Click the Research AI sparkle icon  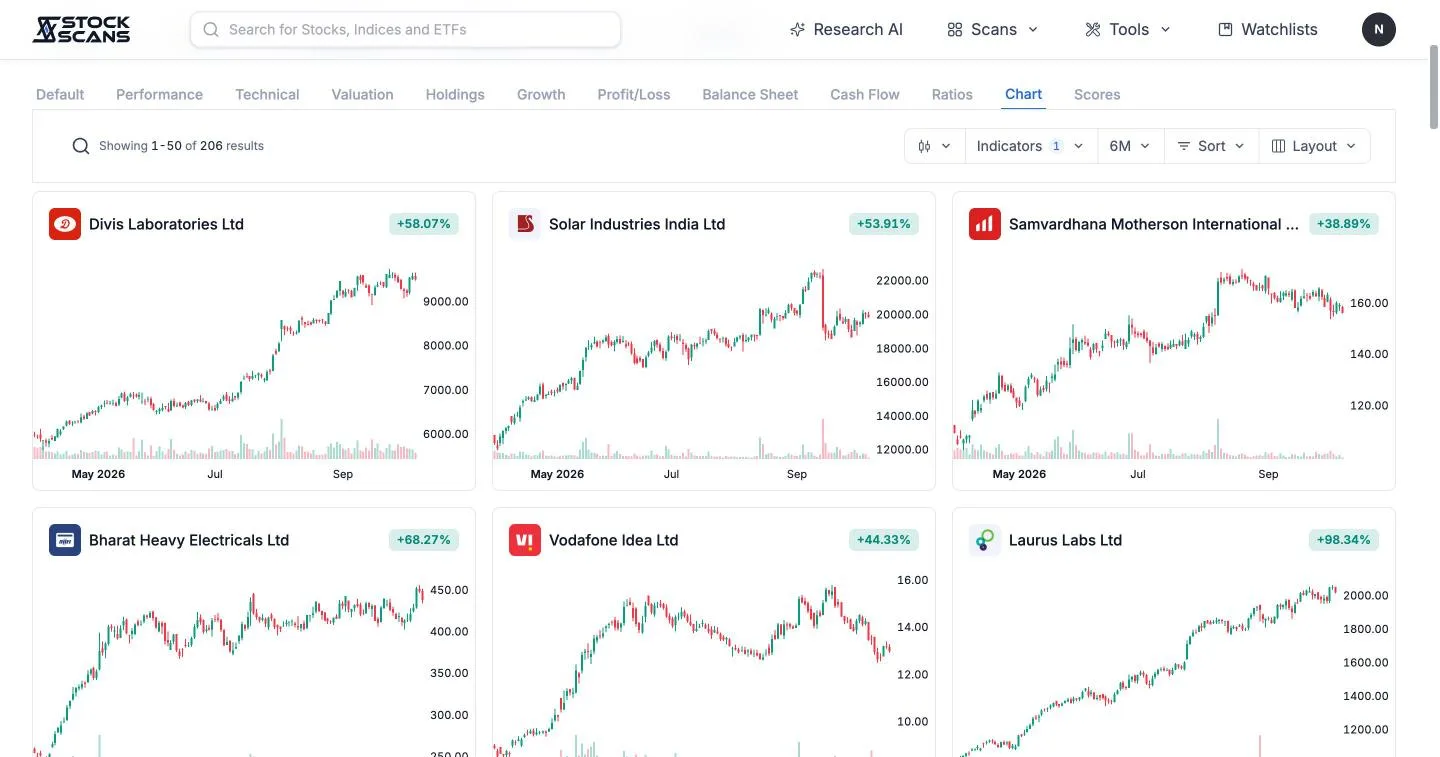[797, 30]
